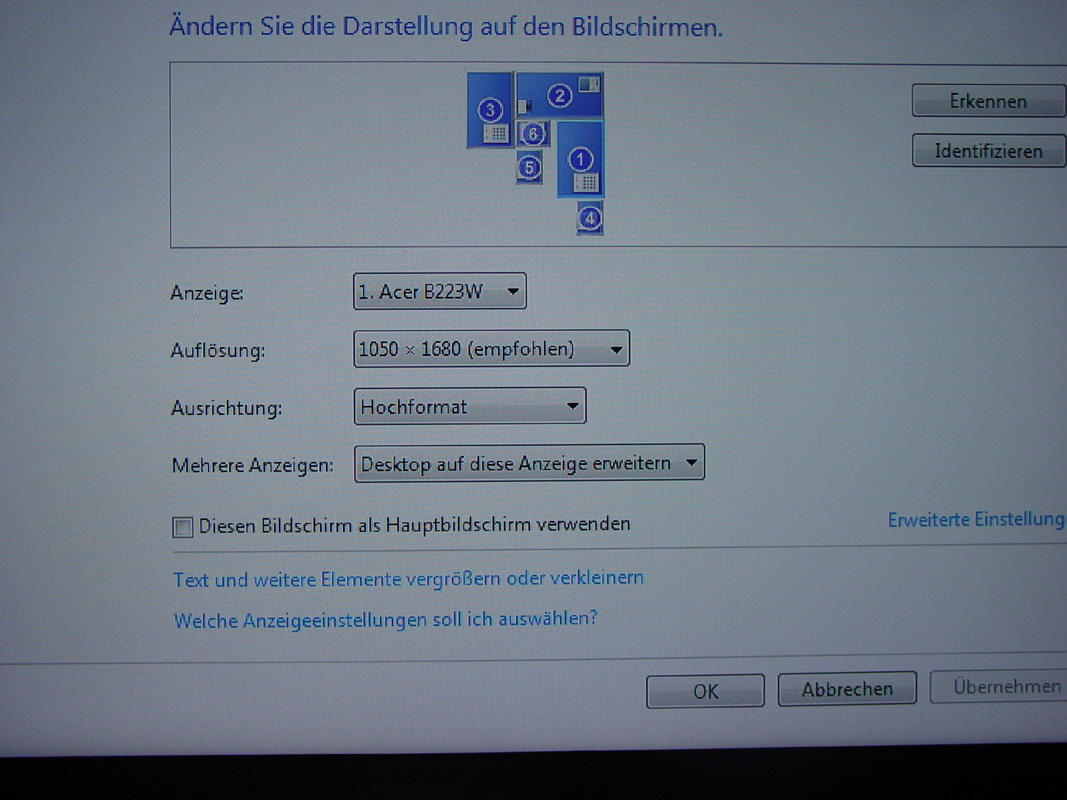This screenshot has width=1067, height=800.
Task: Click the grid icon on monitor 3
Action: click(x=495, y=132)
